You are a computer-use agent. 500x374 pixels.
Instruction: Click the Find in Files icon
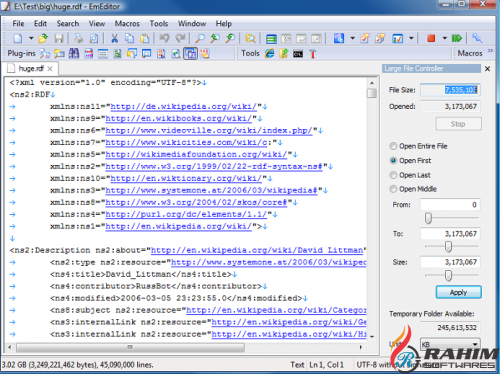pyautogui.click(x=250, y=38)
